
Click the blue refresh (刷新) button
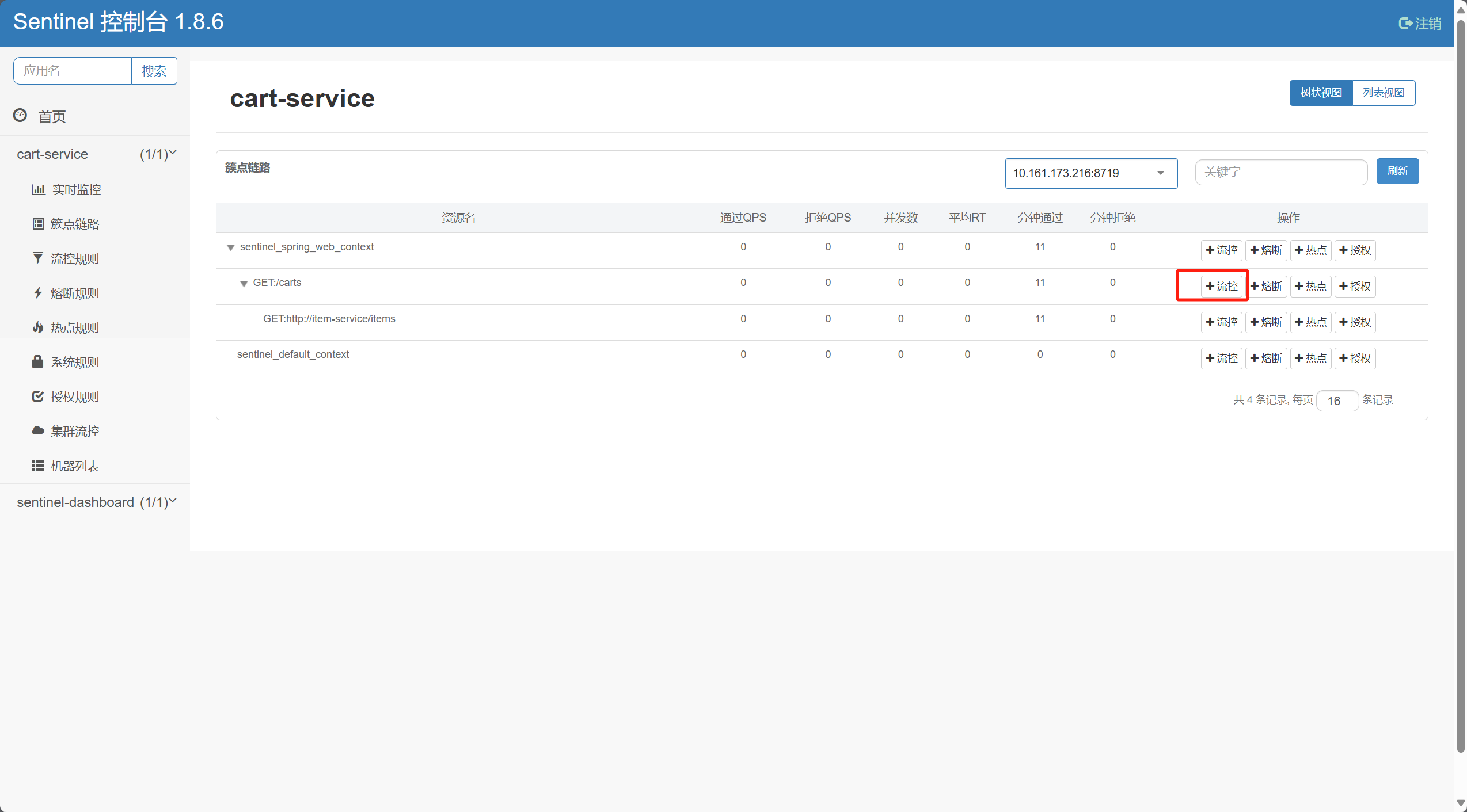coord(1397,171)
